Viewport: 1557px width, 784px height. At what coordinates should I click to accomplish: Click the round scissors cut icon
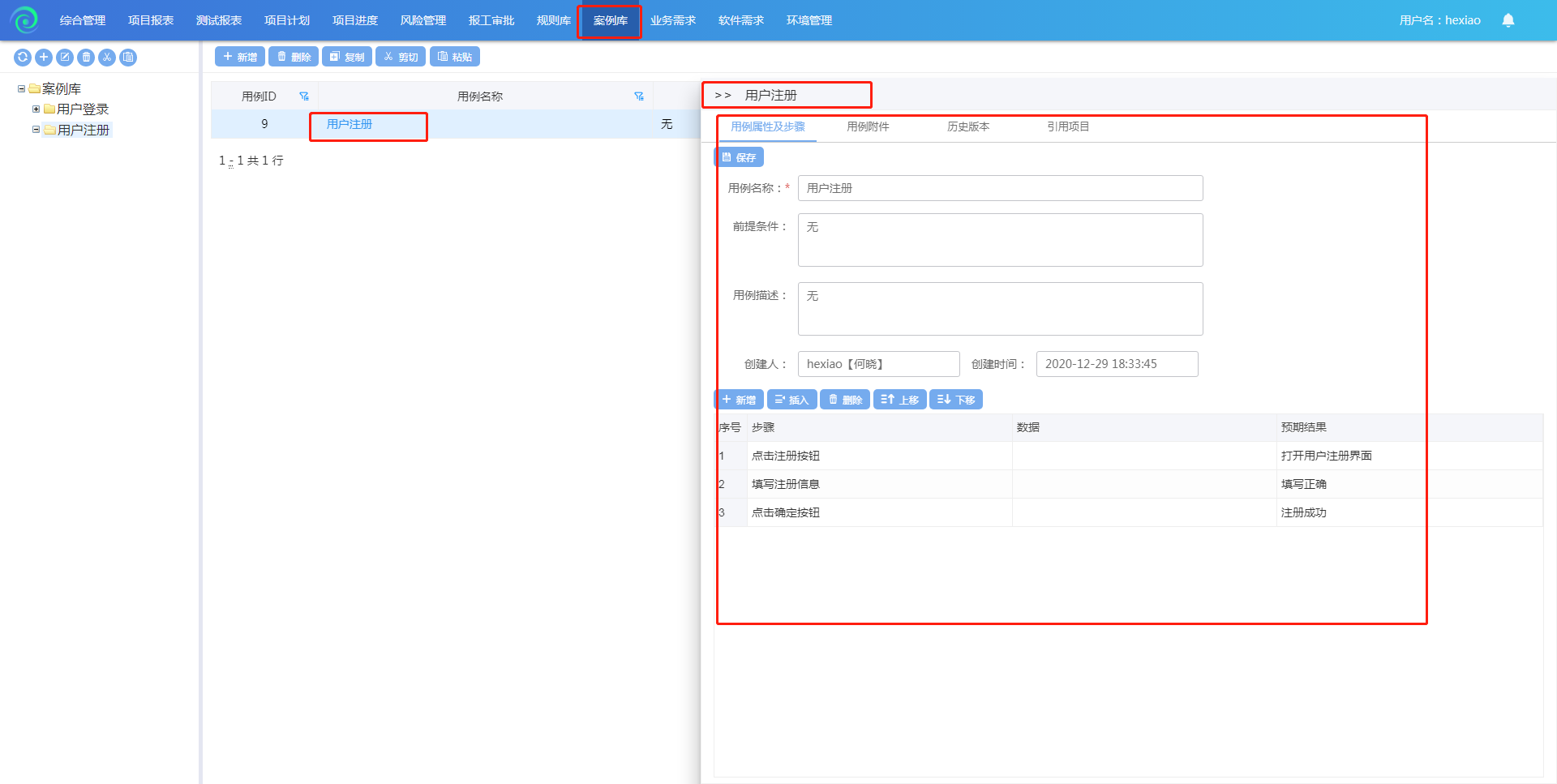tap(107, 57)
